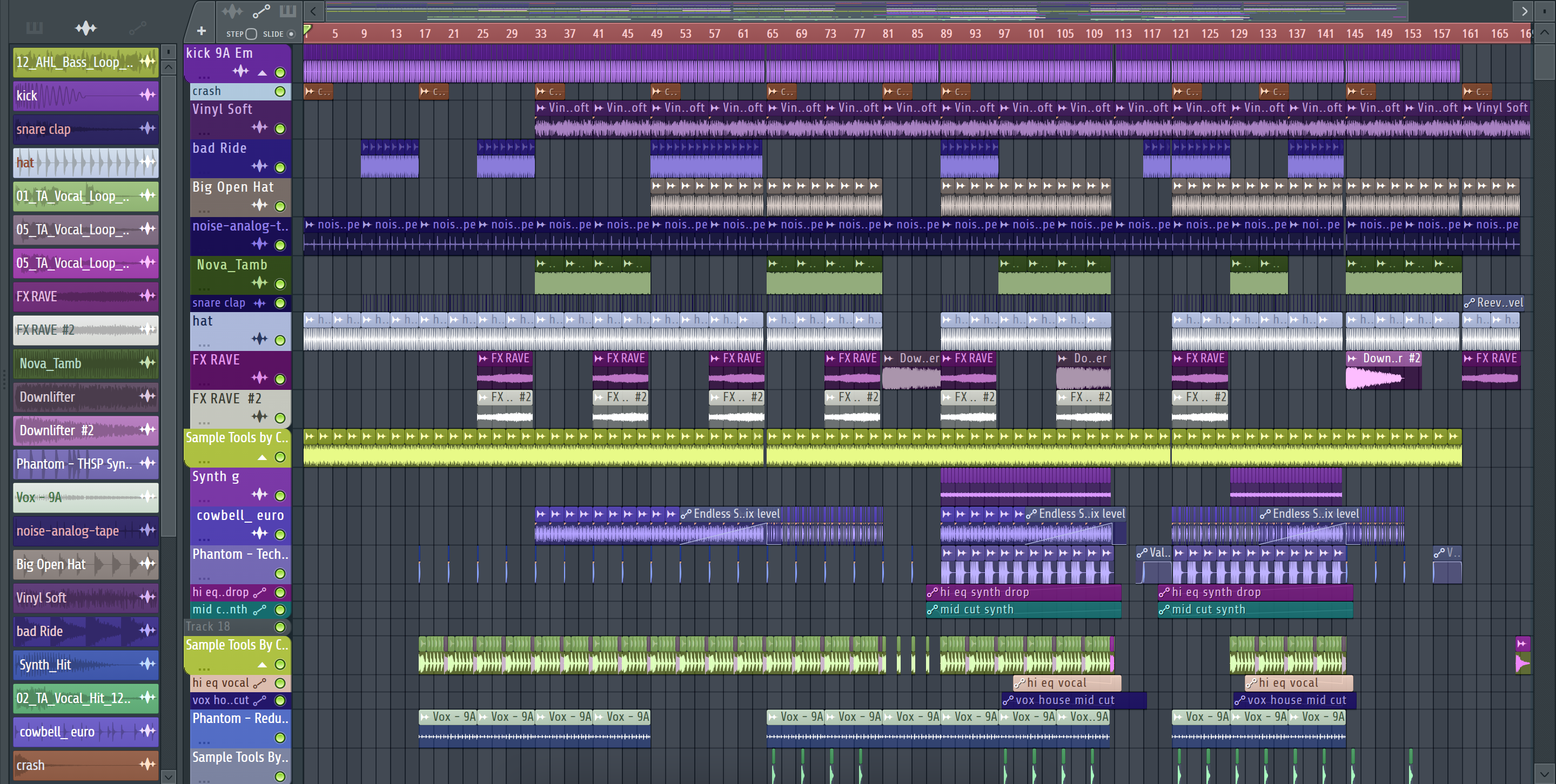The image size is (1556, 784).
Task: Click waveform icon on Big Open Hat track
Action: (260, 205)
